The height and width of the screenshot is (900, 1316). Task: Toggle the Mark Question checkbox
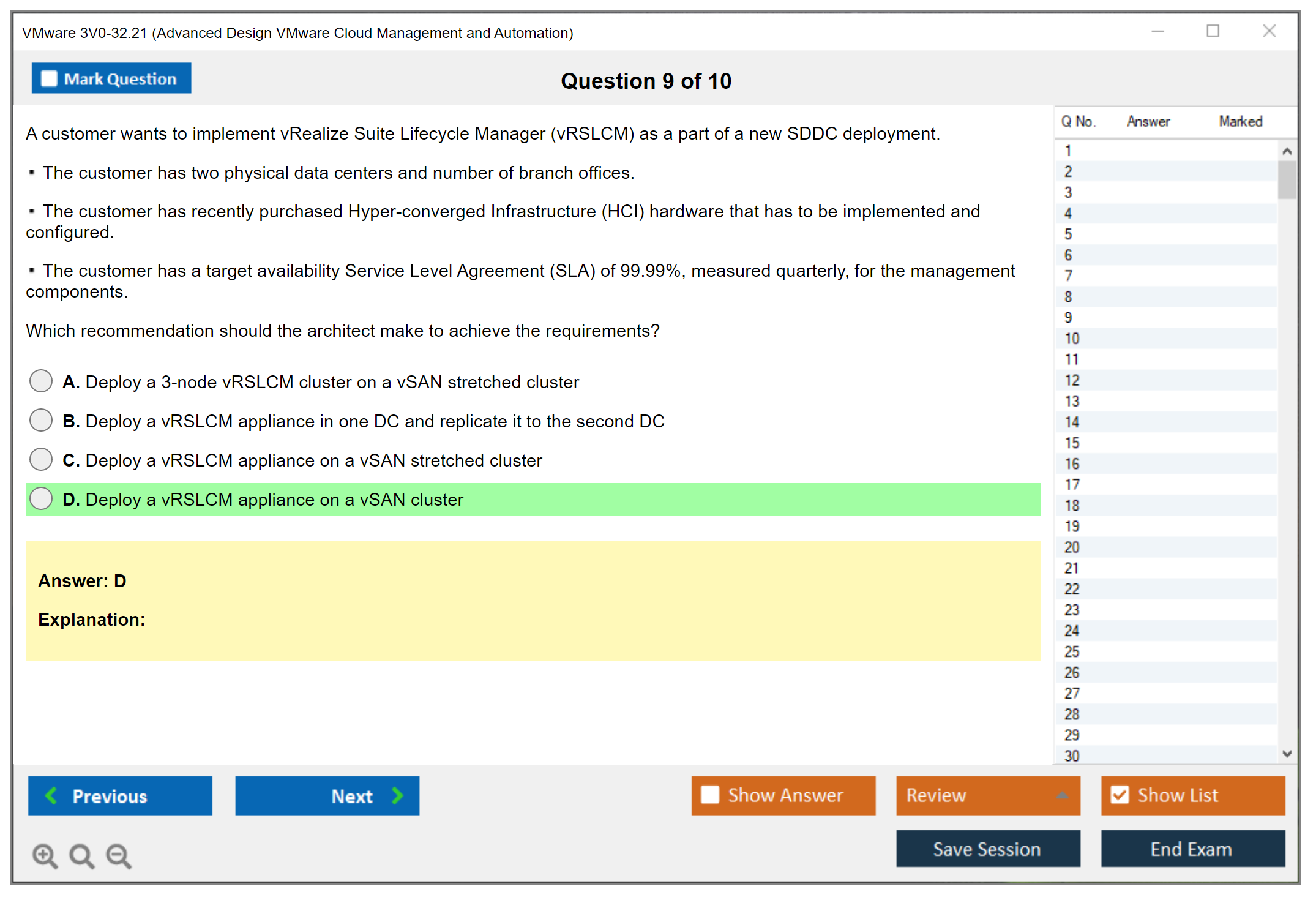(49, 79)
